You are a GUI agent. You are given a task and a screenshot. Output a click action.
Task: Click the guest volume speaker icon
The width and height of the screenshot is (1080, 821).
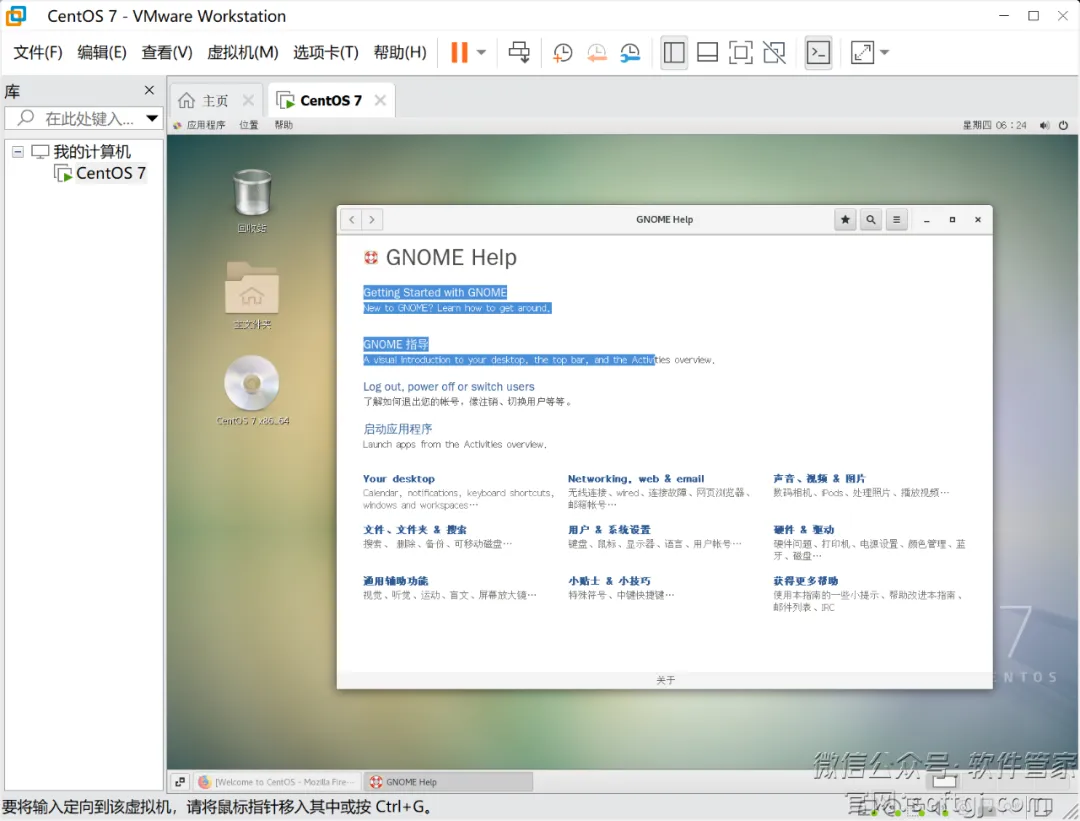pyautogui.click(x=1044, y=125)
